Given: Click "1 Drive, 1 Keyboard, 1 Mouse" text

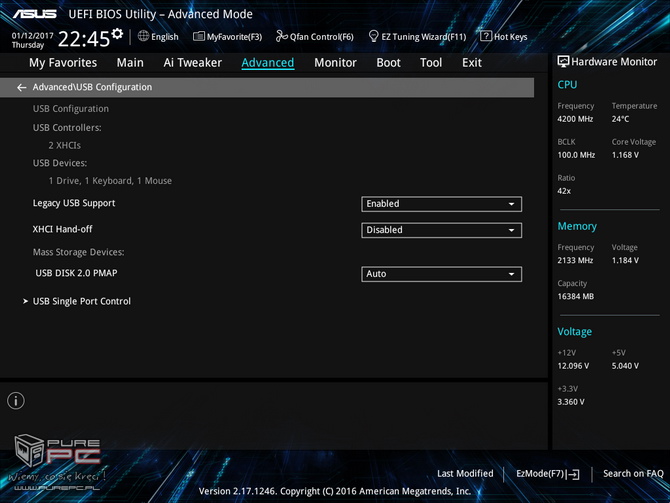Looking at the screenshot, I should [x=110, y=181].
